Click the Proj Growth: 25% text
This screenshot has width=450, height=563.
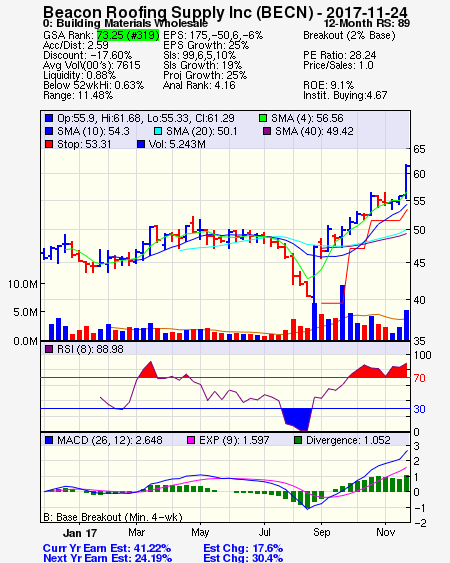click(x=205, y=75)
